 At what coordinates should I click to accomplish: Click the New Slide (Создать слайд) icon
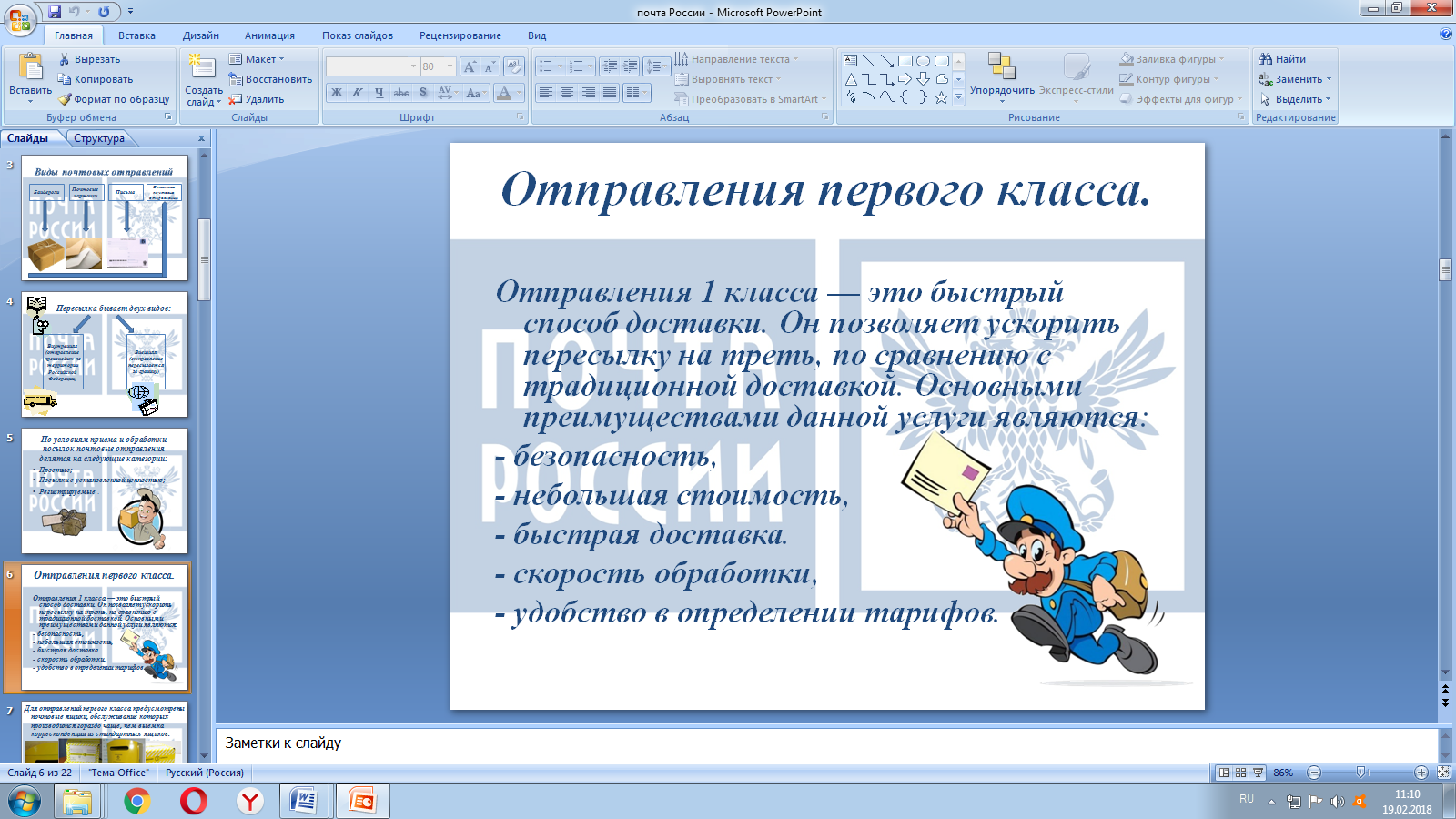click(x=202, y=66)
